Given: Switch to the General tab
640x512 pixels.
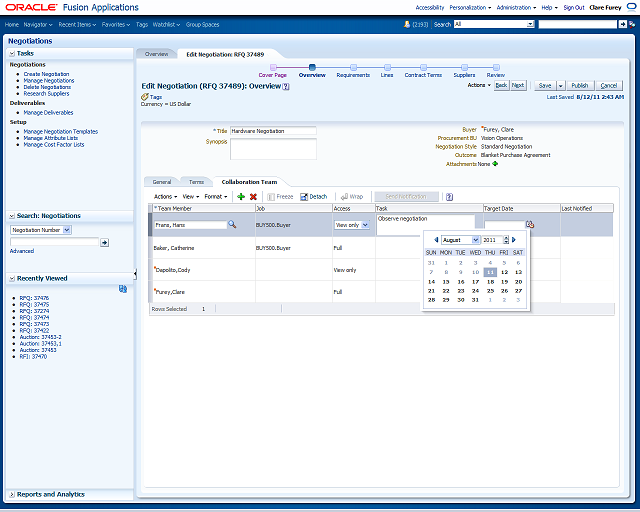Looking at the screenshot, I should pyautogui.click(x=162, y=182).
